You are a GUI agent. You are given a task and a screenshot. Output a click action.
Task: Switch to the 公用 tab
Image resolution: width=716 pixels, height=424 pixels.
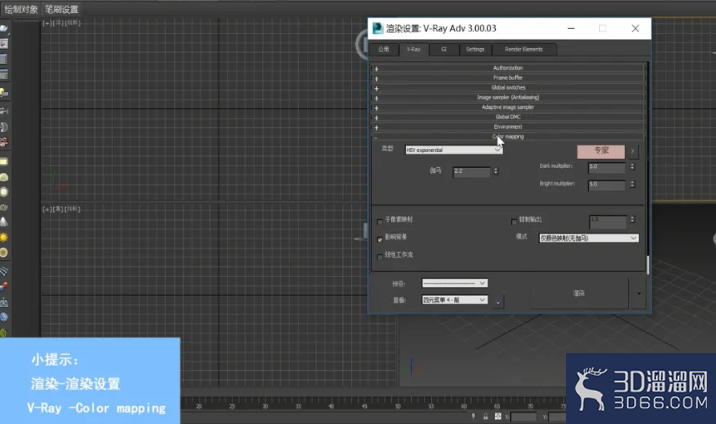(x=384, y=49)
